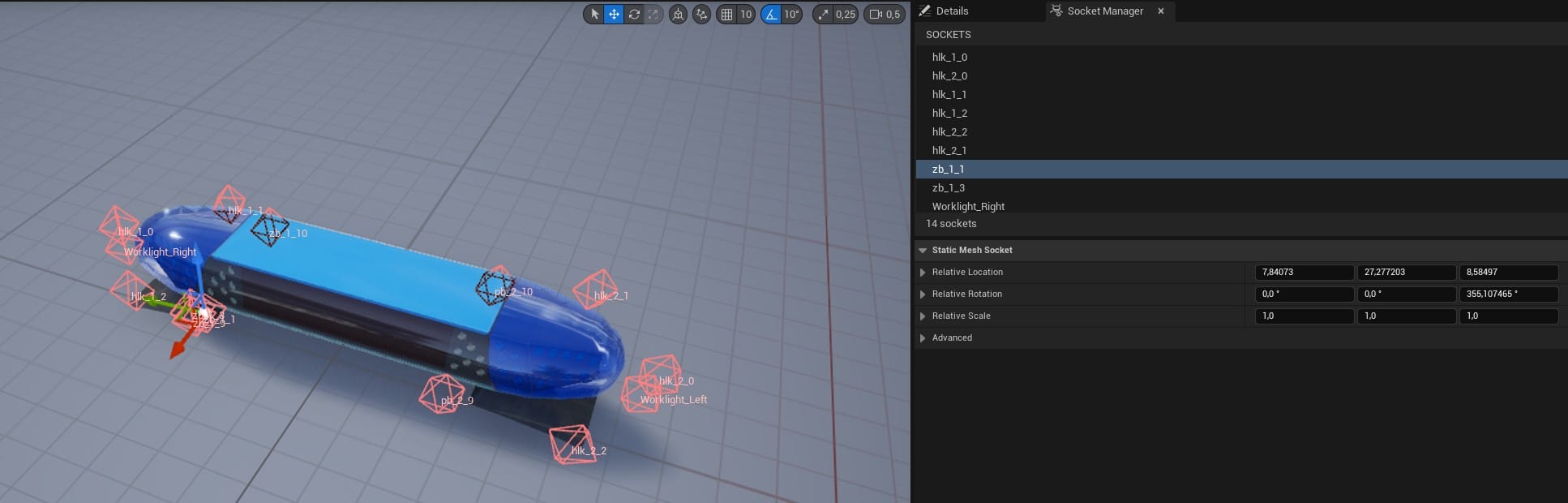
Task: Cycle the transform coordinate space cube icon
Action: 678,14
